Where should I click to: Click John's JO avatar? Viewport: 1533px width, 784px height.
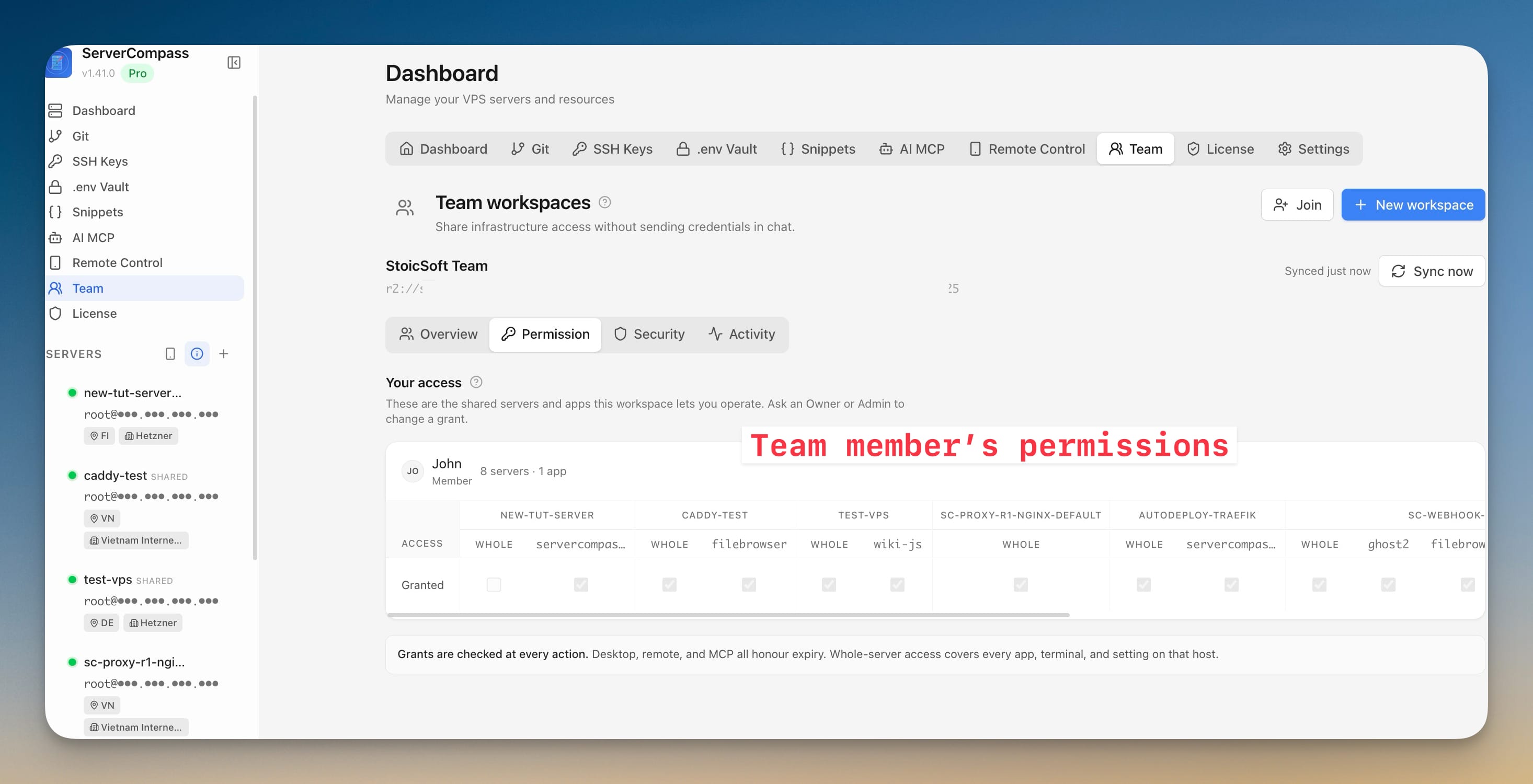[413, 471]
